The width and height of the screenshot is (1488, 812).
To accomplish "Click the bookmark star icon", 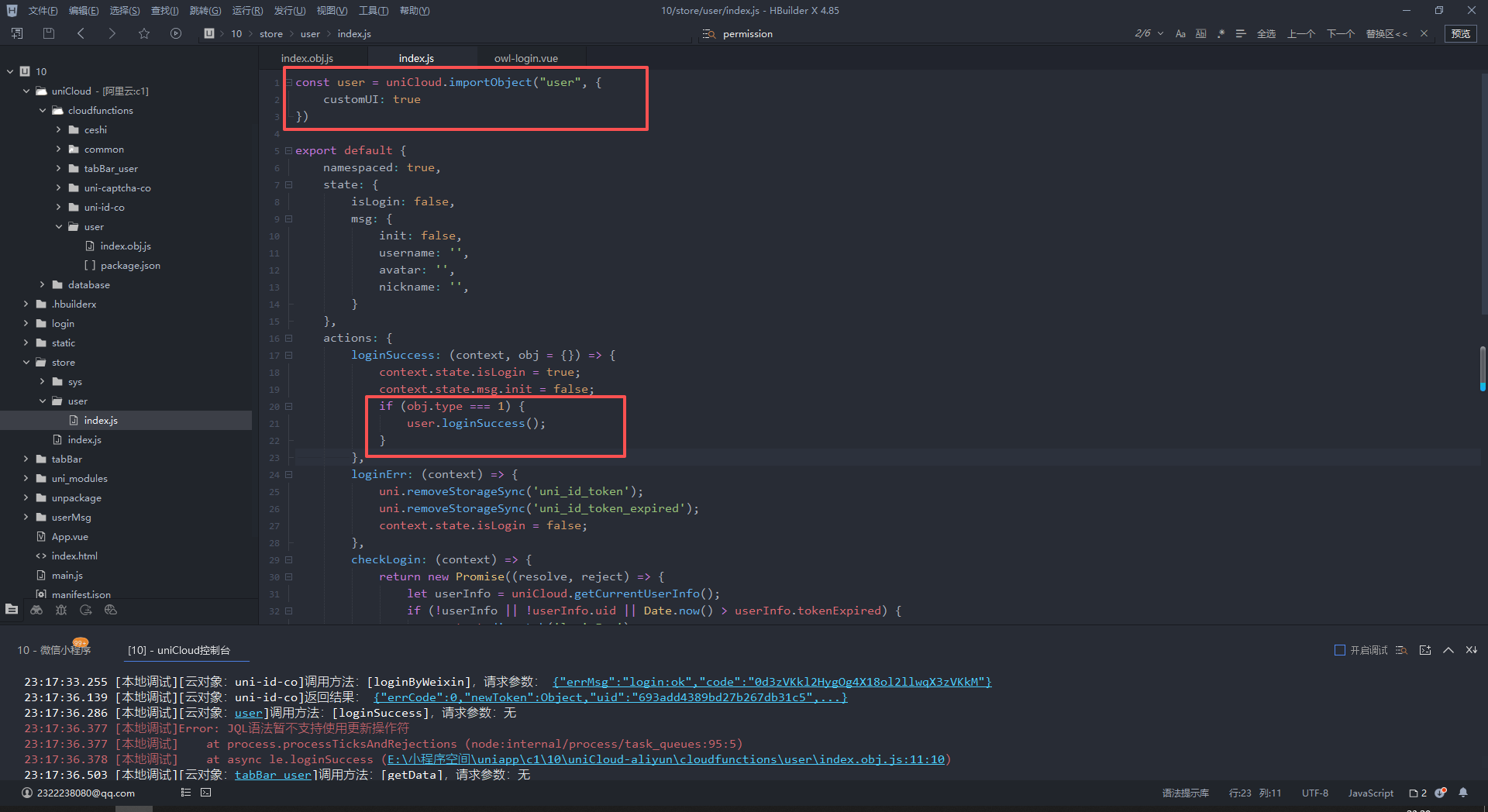I will [x=144, y=33].
